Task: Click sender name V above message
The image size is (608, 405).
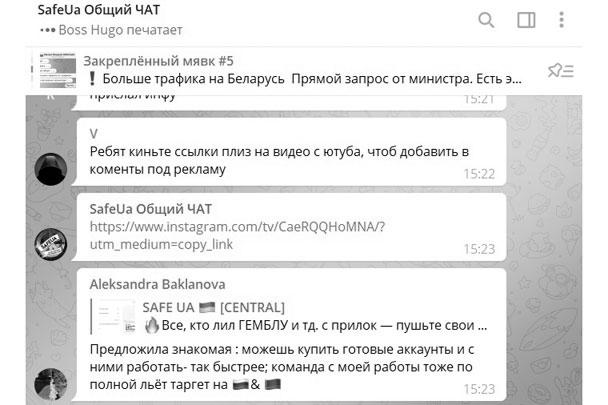Action: [93, 134]
